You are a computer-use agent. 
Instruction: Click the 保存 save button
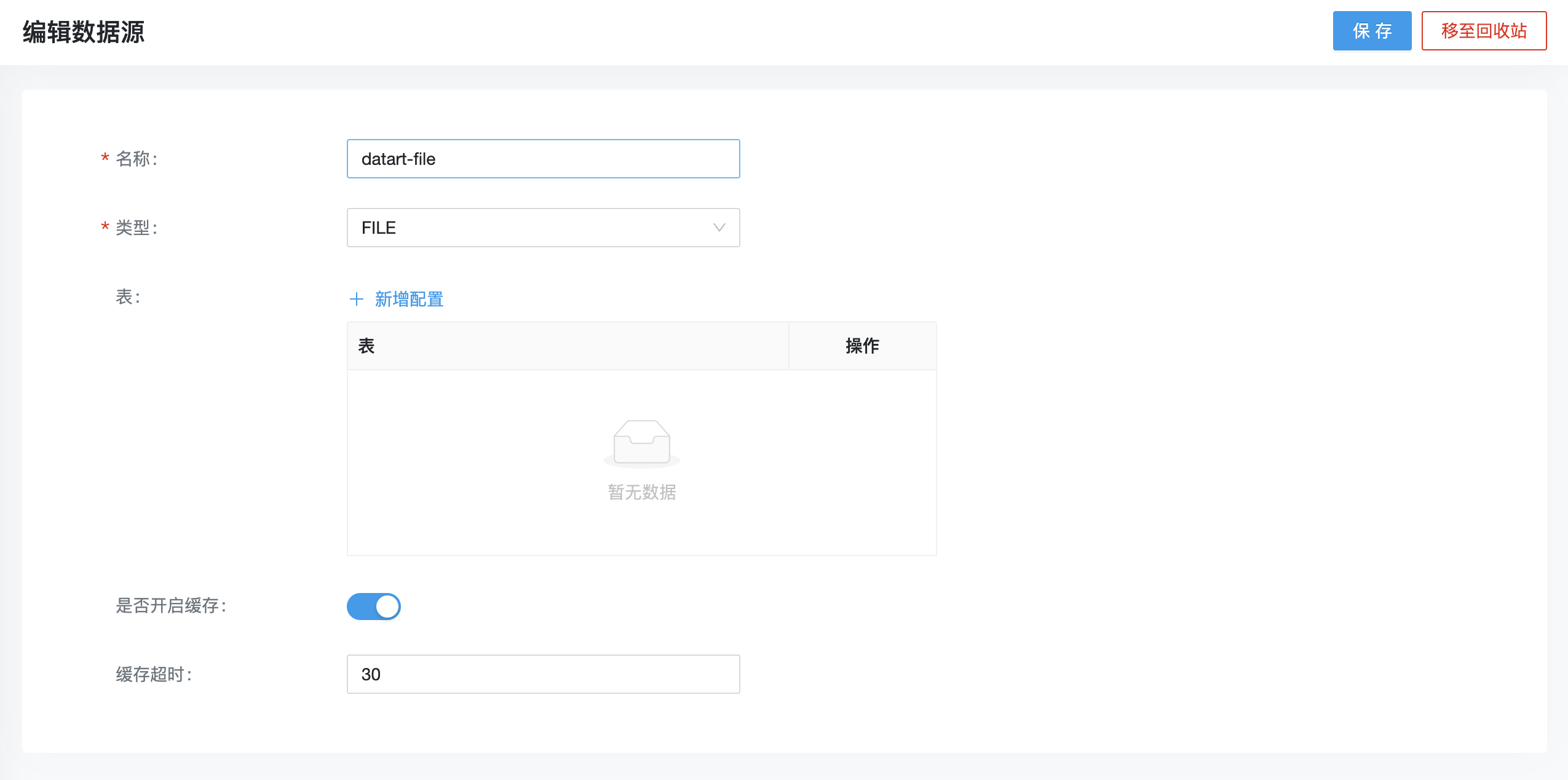pyautogui.click(x=1372, y=31)
